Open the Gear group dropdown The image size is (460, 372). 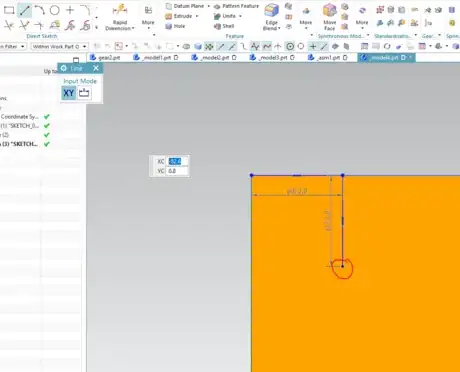tap(439, 35)
